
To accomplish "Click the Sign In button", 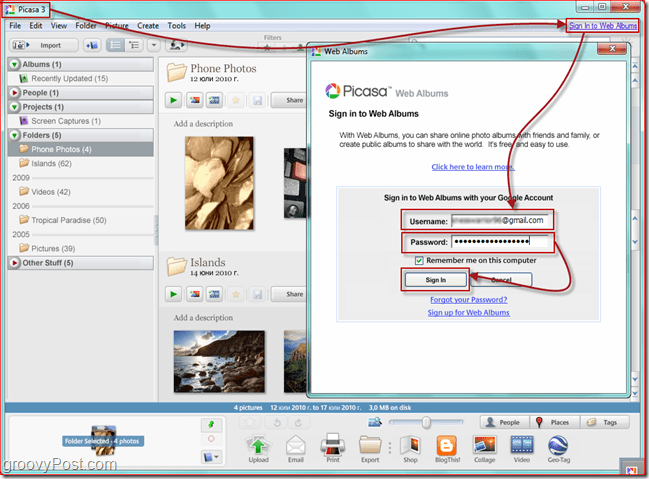I will (435, 280).
